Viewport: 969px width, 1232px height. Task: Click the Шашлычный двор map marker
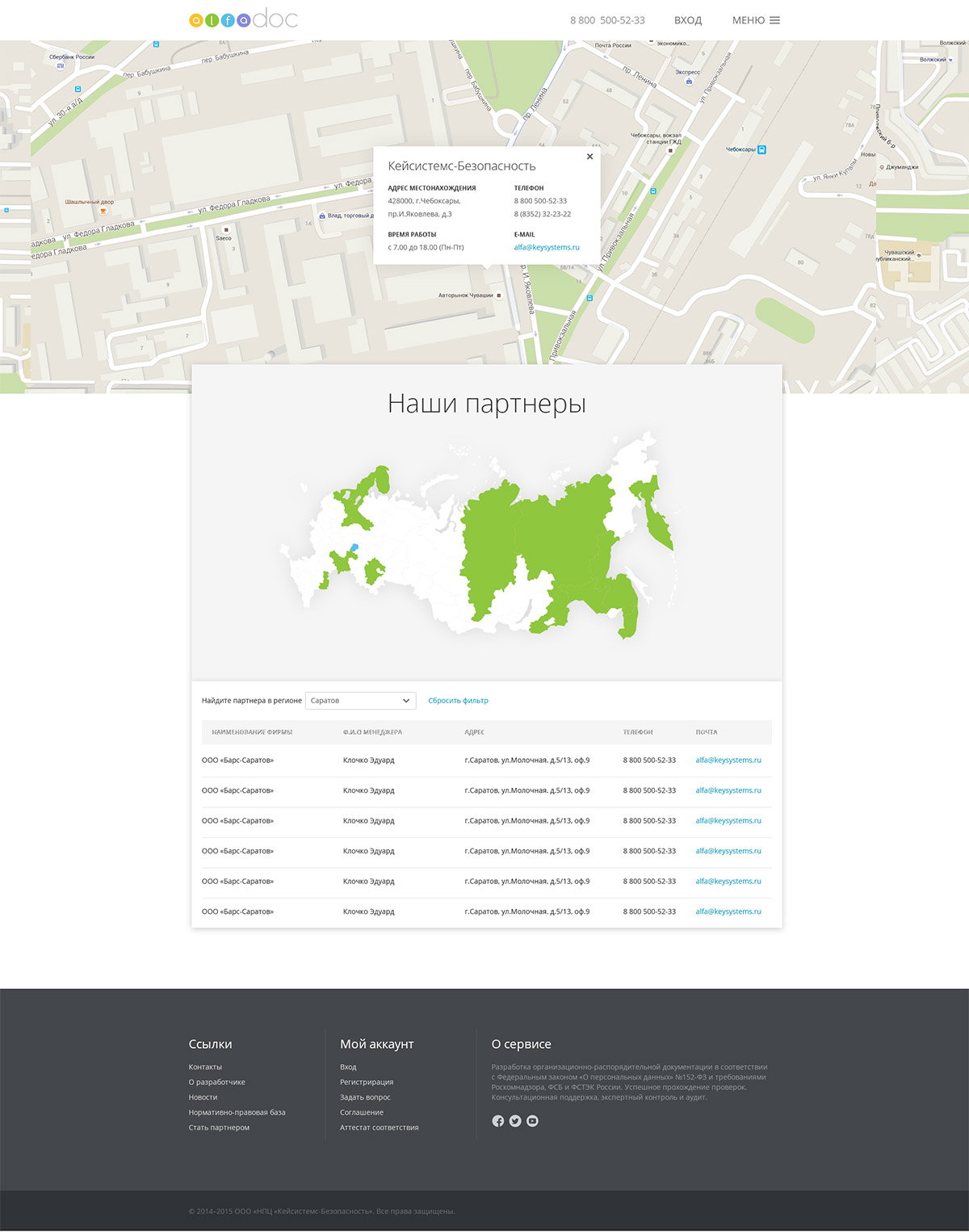pos(103,211)
